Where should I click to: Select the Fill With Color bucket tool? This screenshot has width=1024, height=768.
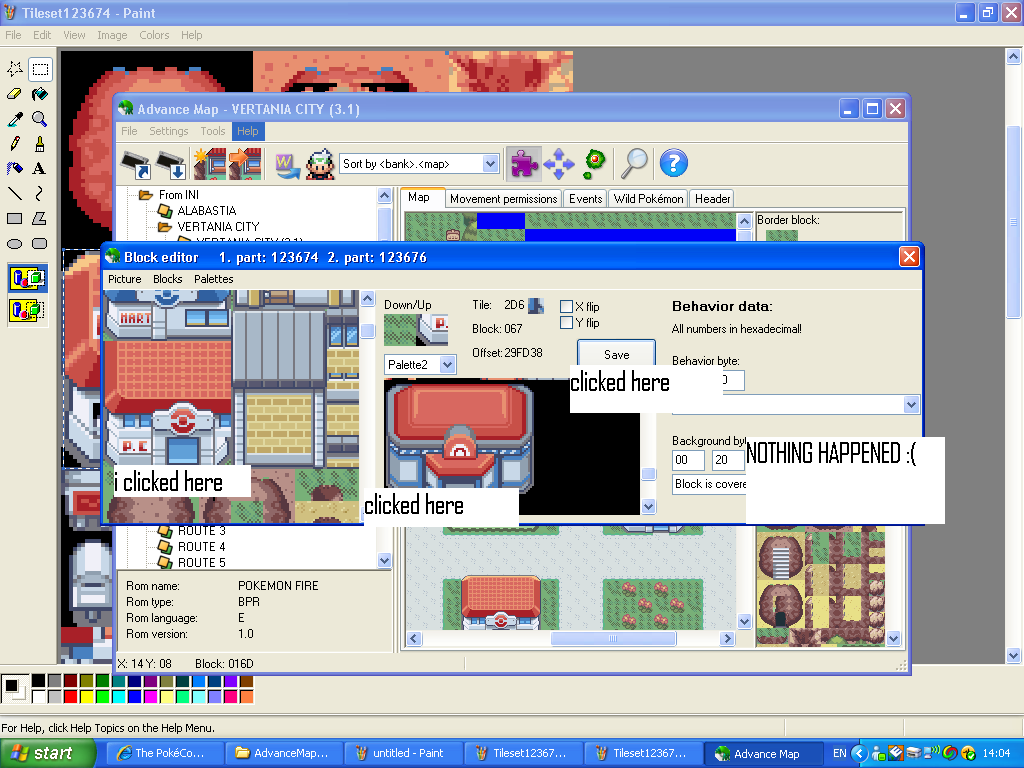(39, 94)
